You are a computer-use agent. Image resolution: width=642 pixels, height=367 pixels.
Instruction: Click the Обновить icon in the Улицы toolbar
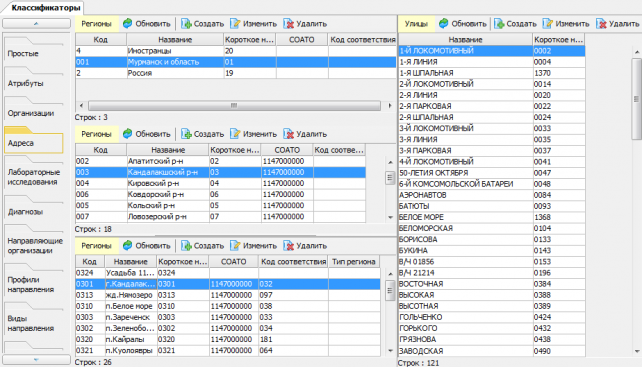tap(443, 23)
